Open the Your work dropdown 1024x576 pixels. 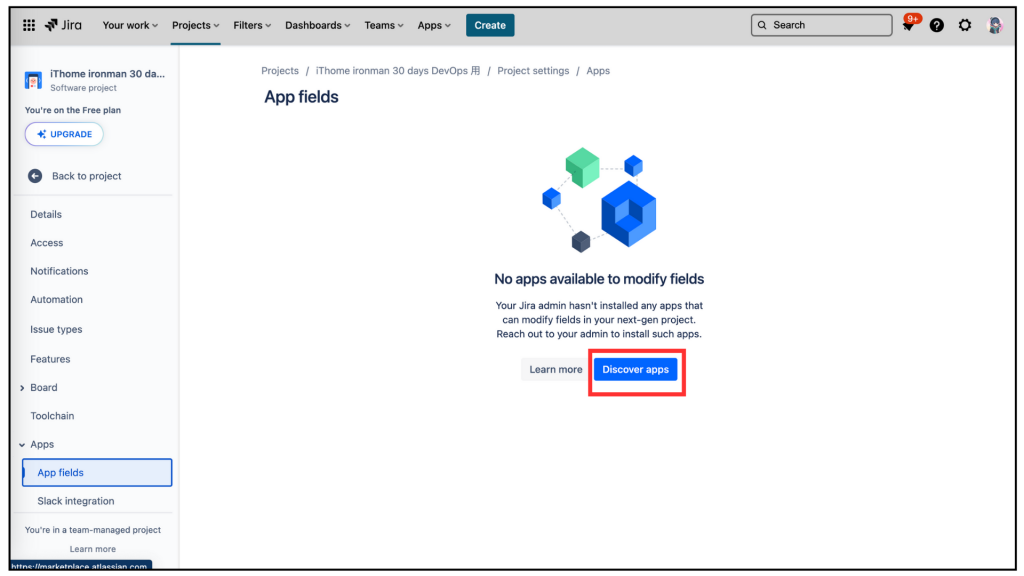[x=130, y=25]
